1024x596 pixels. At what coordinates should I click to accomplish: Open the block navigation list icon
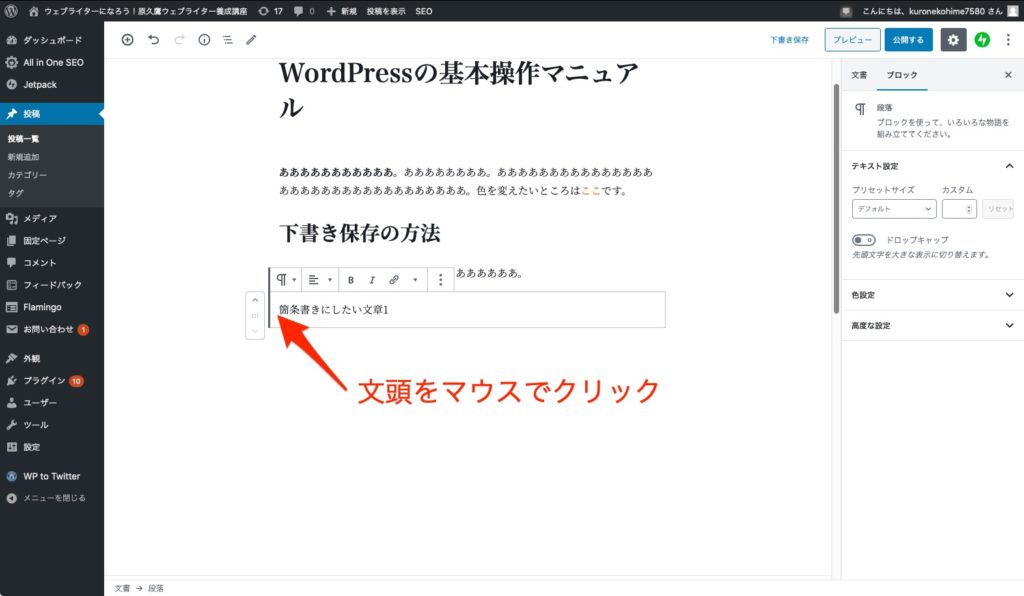pos(228,40)
